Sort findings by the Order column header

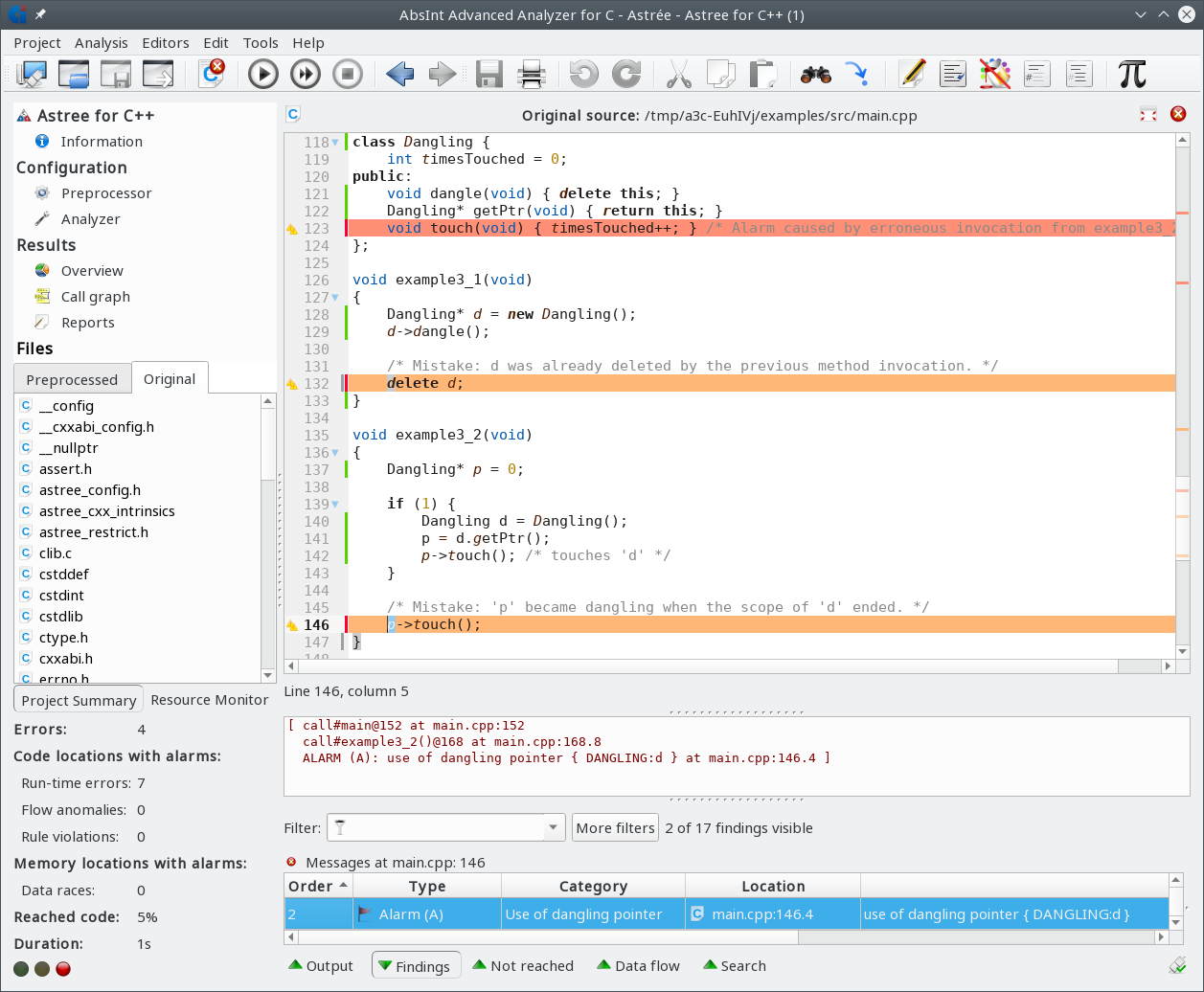319,887
